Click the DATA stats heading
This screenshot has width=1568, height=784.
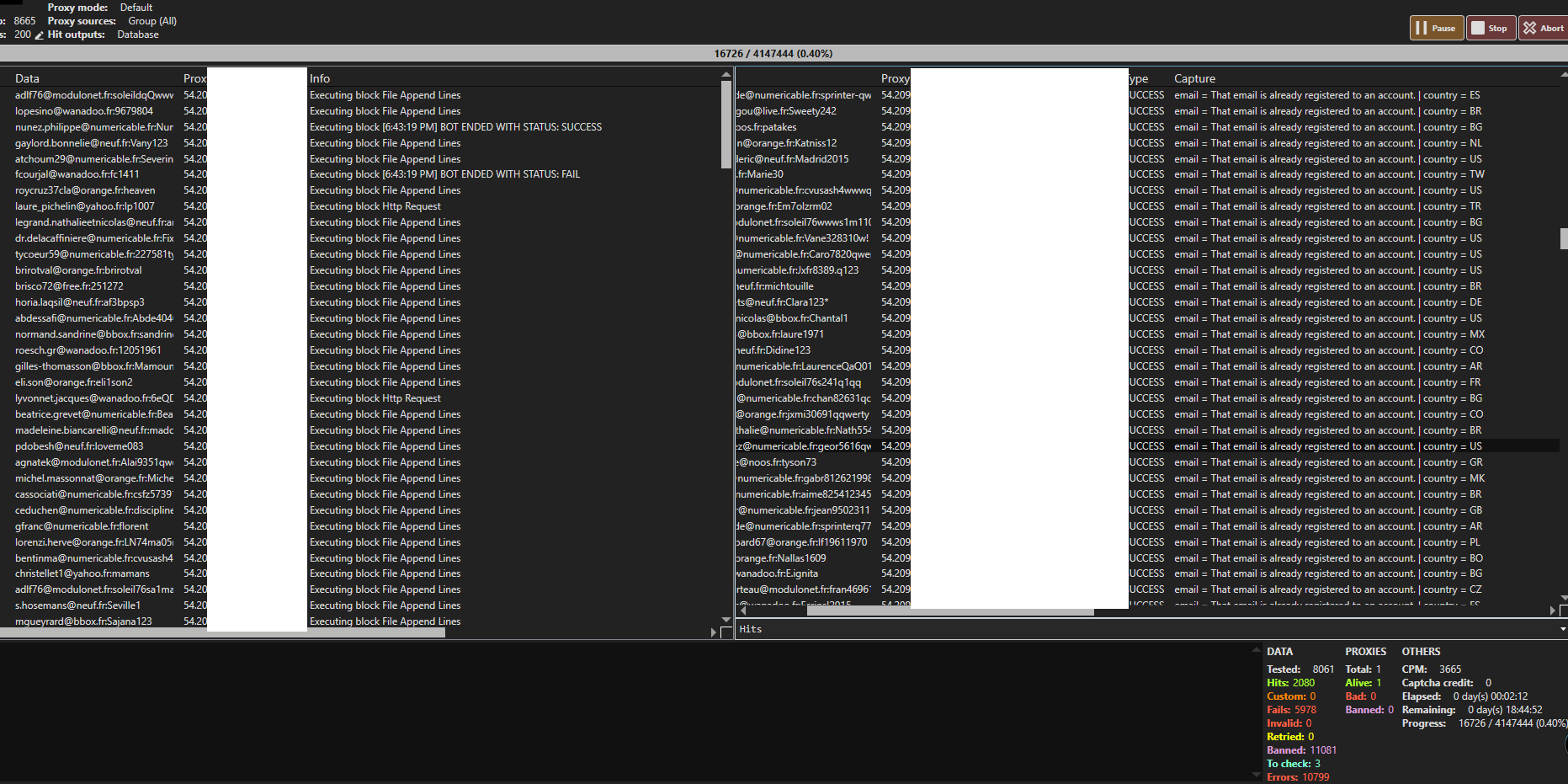click(1279, 652)
